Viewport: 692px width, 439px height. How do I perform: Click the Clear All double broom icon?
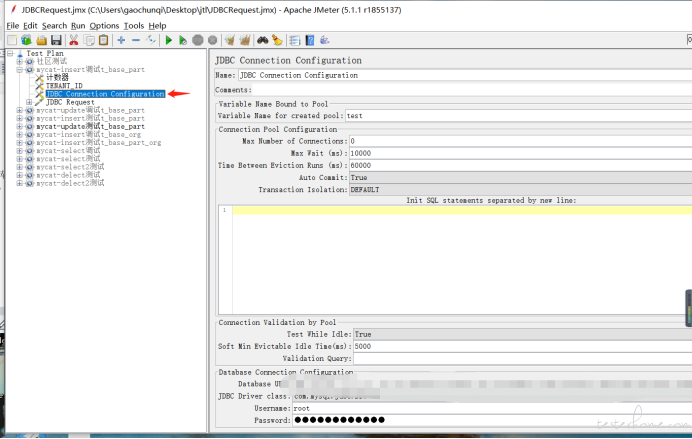(x=245, y=40)
